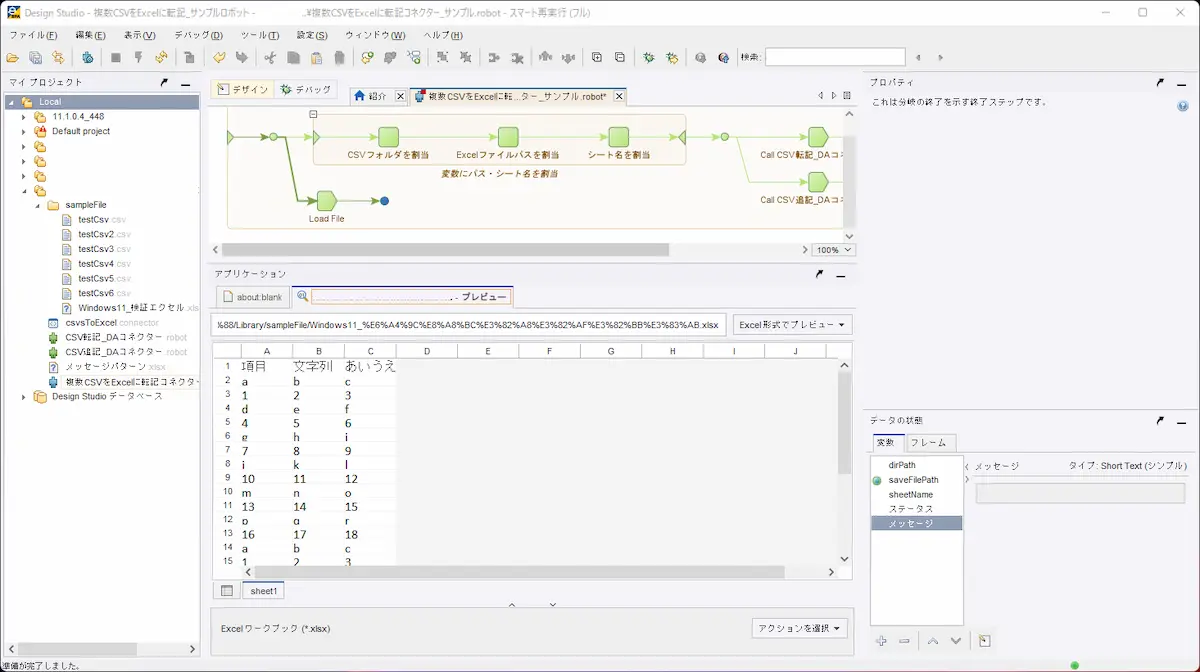Image resolution: width=1200 pixels, height=672 pixels.
Task: Click the edit variable icon beside the arrows
Action: click(x=984, y=640)
